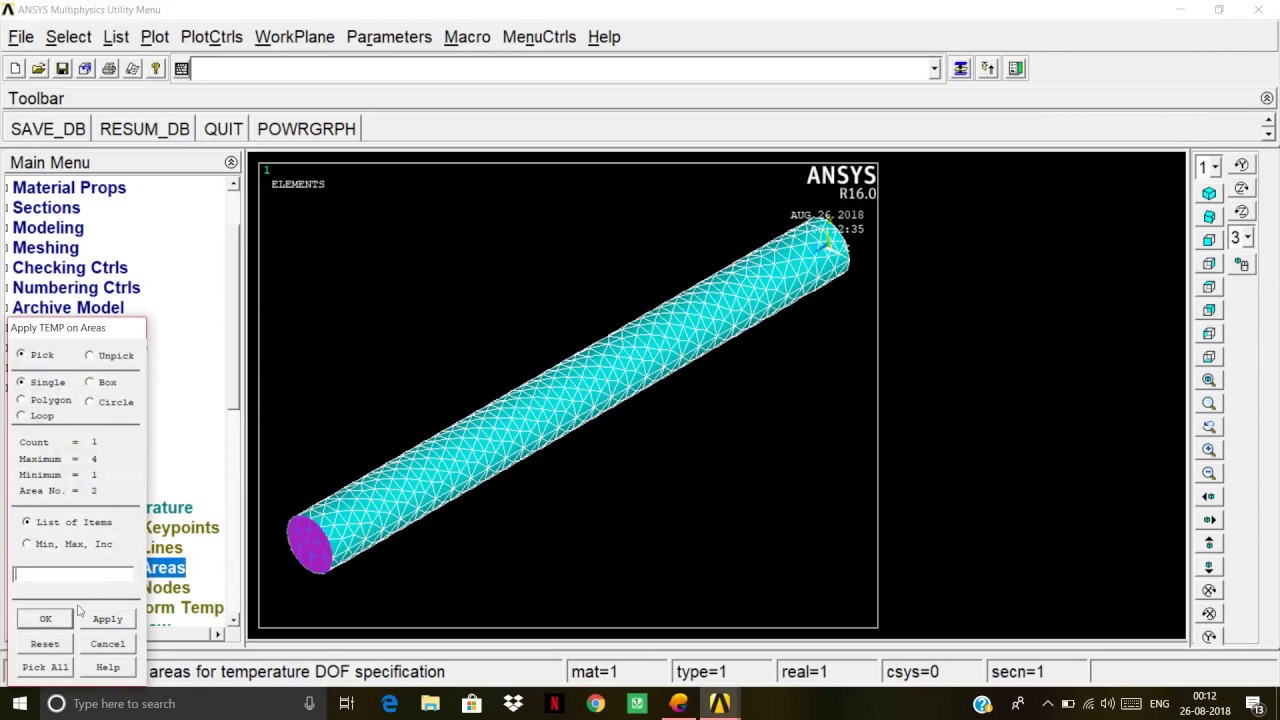Select the Box picking mode
The image size is (1280, 720).
(x=90, y=382)
